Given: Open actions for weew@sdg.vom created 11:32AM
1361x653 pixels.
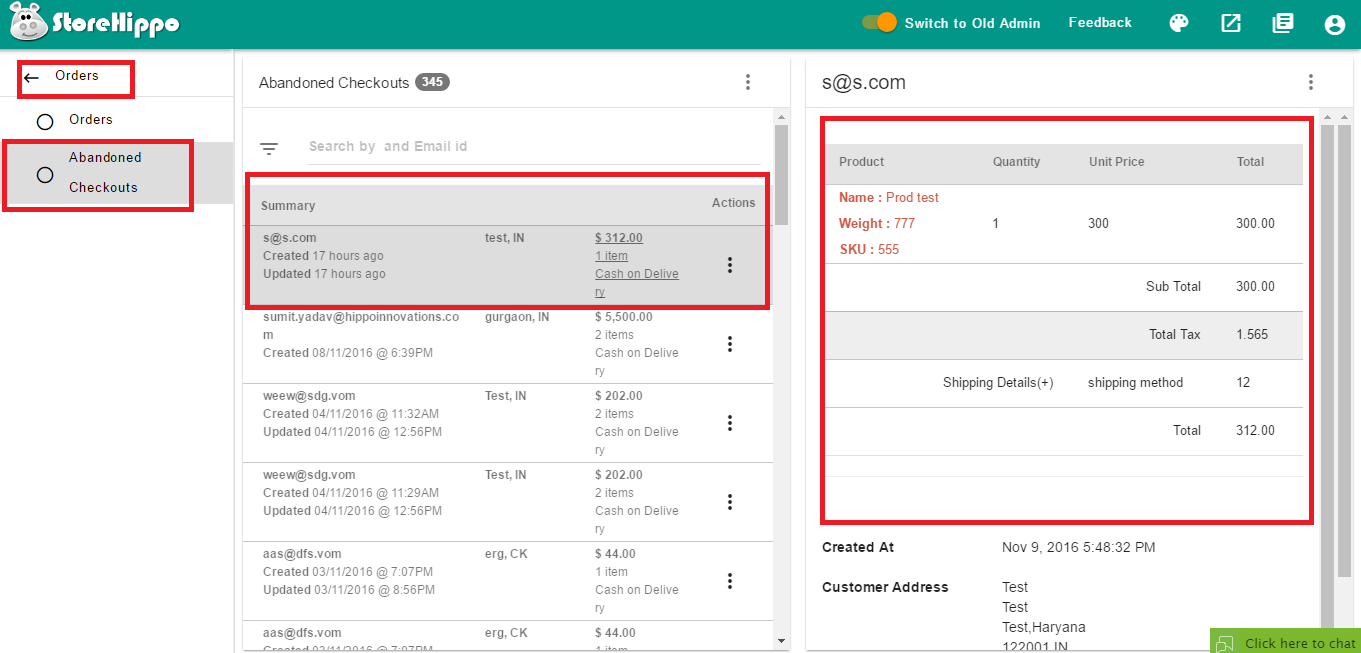Looking at the screenshot, I should point(730,423).
